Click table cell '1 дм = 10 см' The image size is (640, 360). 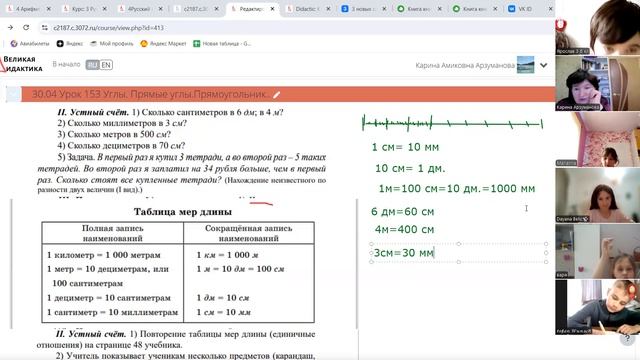point(223,298)
